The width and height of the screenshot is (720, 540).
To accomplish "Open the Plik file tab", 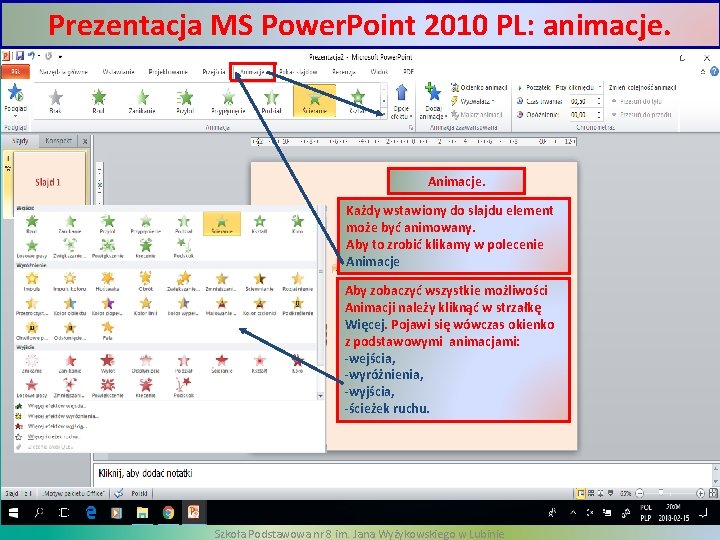I will [x=15, y=72].
